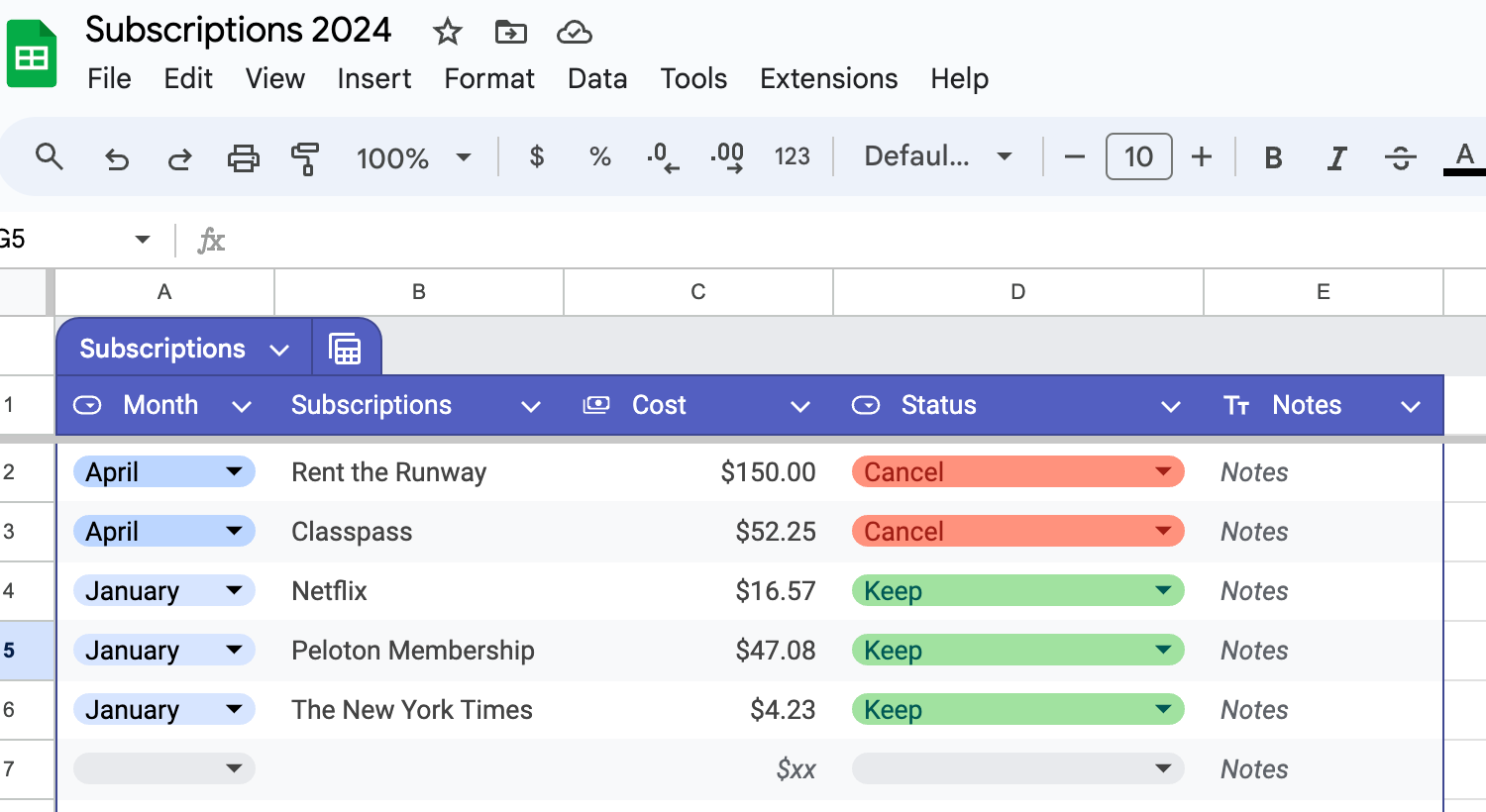Click the font size input field

pyautogui.click(x=1138, y=156)
